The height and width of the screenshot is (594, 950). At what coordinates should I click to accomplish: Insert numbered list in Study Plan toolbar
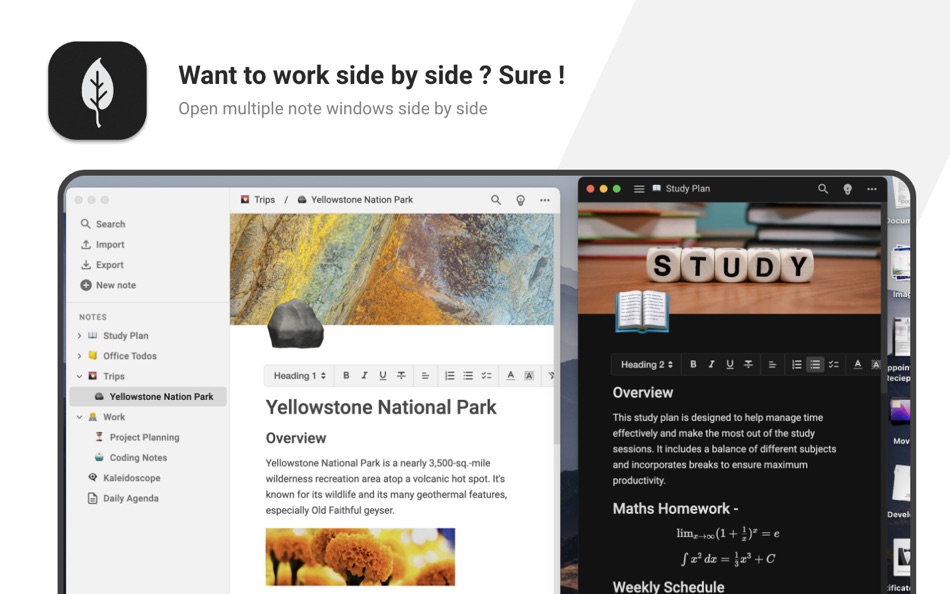(x=797, y=364)
